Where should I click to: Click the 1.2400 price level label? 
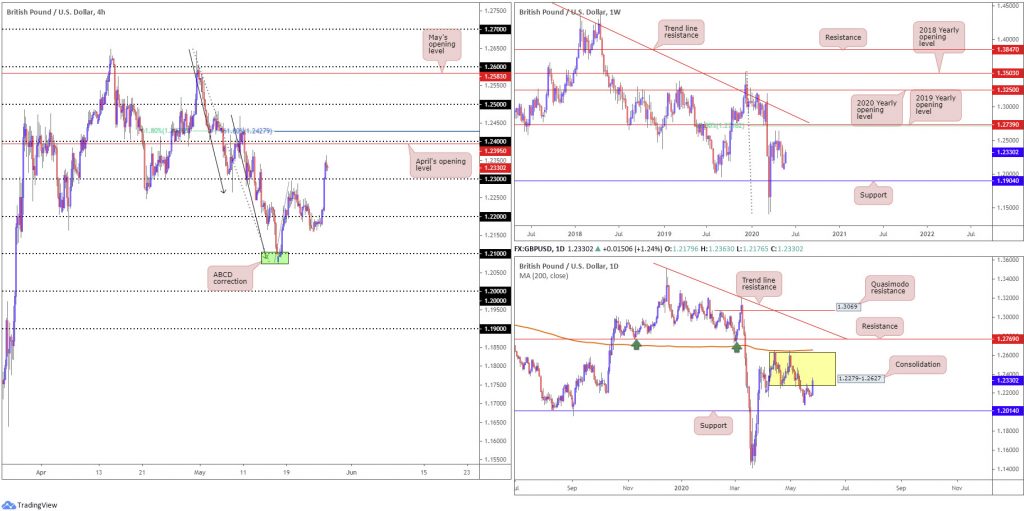494,141
